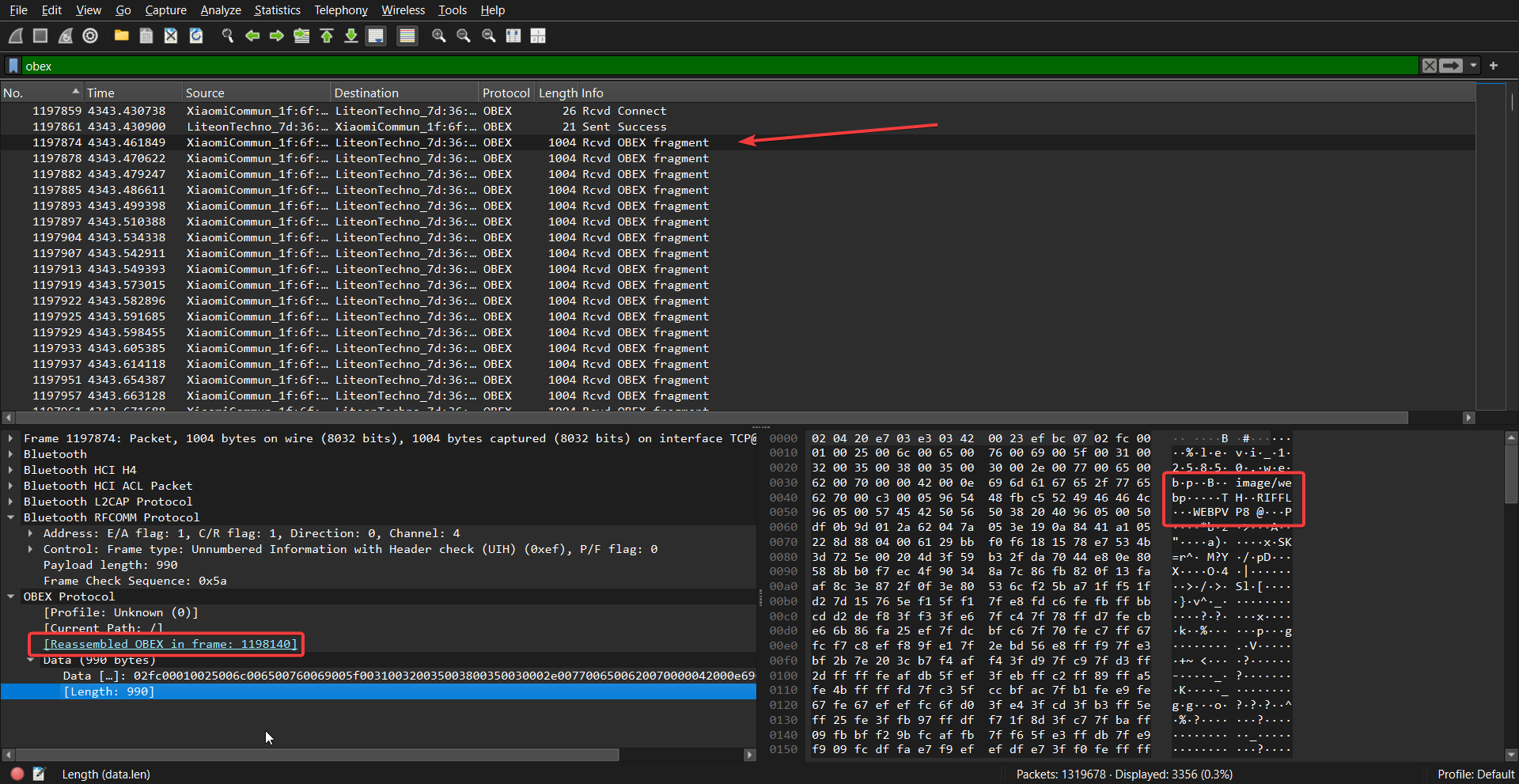The height and width of the screenshot is (784, 1519).
Task: Follow the Reassembled OBEX in frame 1198140 link
Action: (x=171, y=644)
